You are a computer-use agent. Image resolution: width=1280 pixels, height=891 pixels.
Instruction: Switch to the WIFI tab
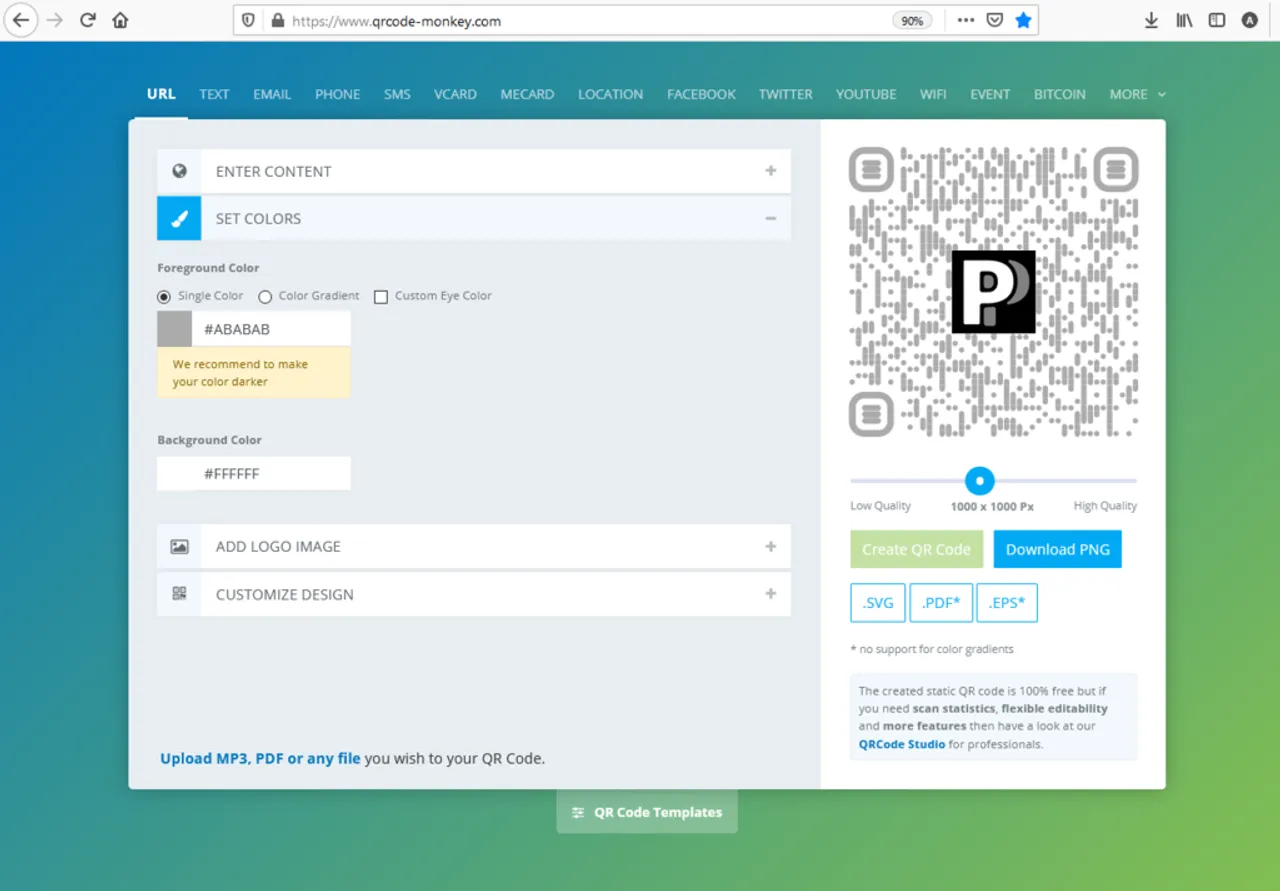(933, 94)
